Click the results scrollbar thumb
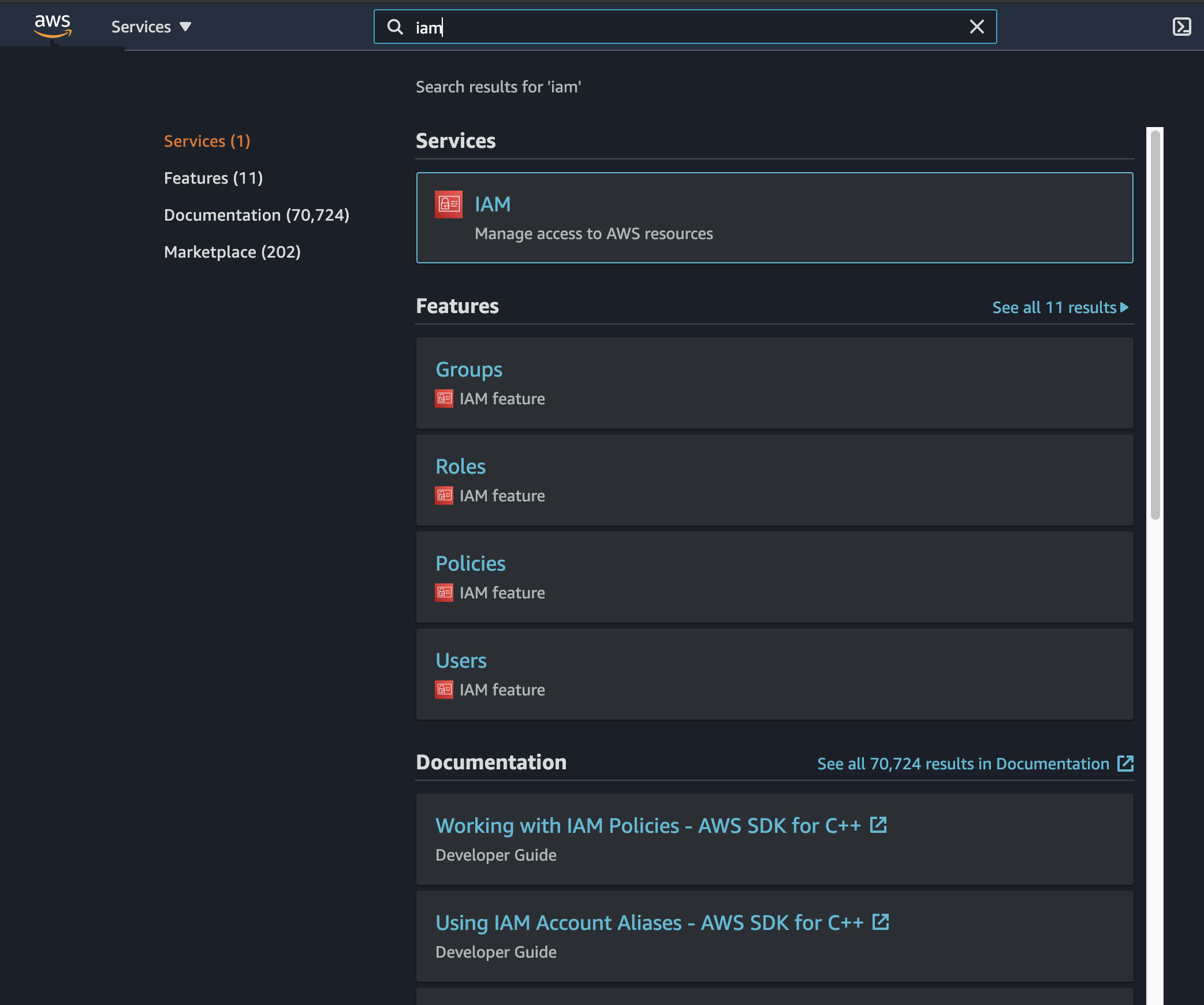This screenshot has width=1204, height=1005. [1155, 323]
